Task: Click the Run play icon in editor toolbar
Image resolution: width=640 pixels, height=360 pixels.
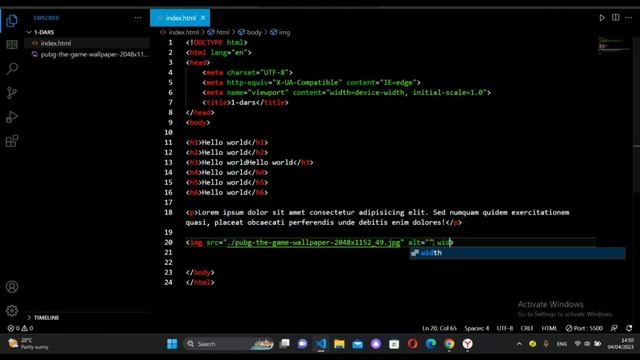Action: click(x=602, y=18)
